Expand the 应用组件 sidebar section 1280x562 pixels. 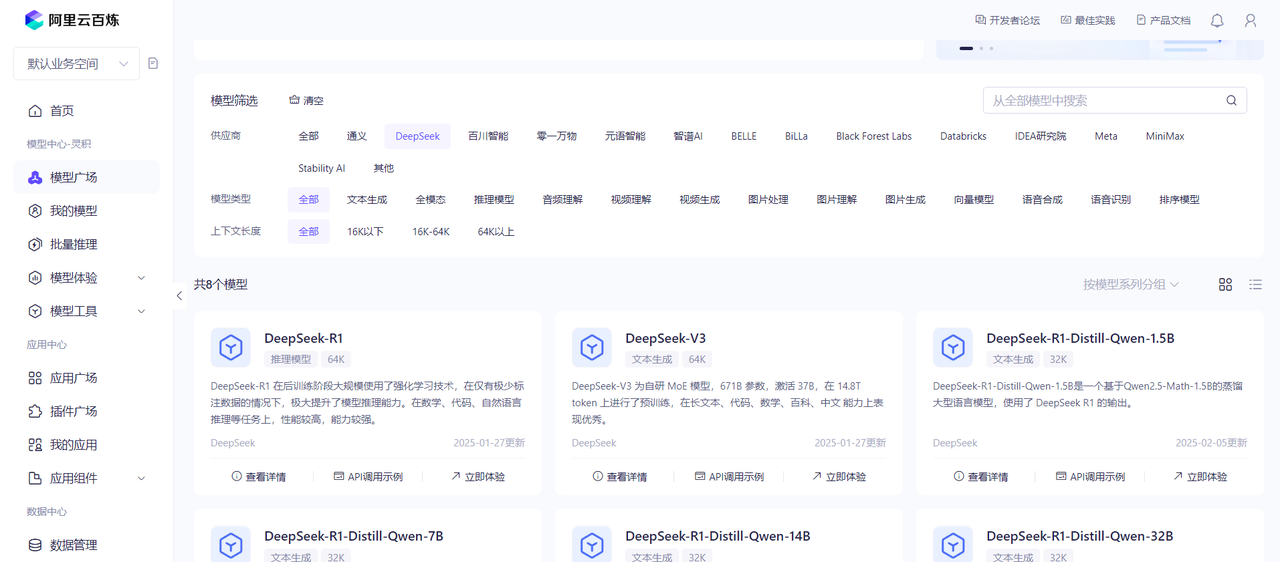point(141,478)
